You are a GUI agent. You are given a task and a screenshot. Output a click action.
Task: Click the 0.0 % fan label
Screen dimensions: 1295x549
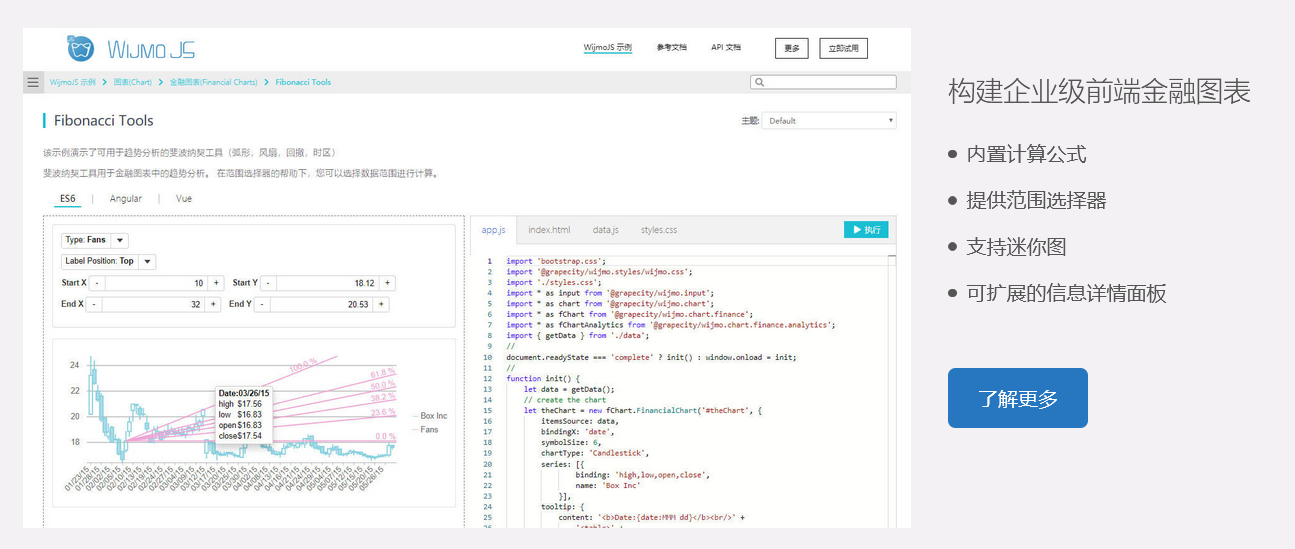point(385,436)
